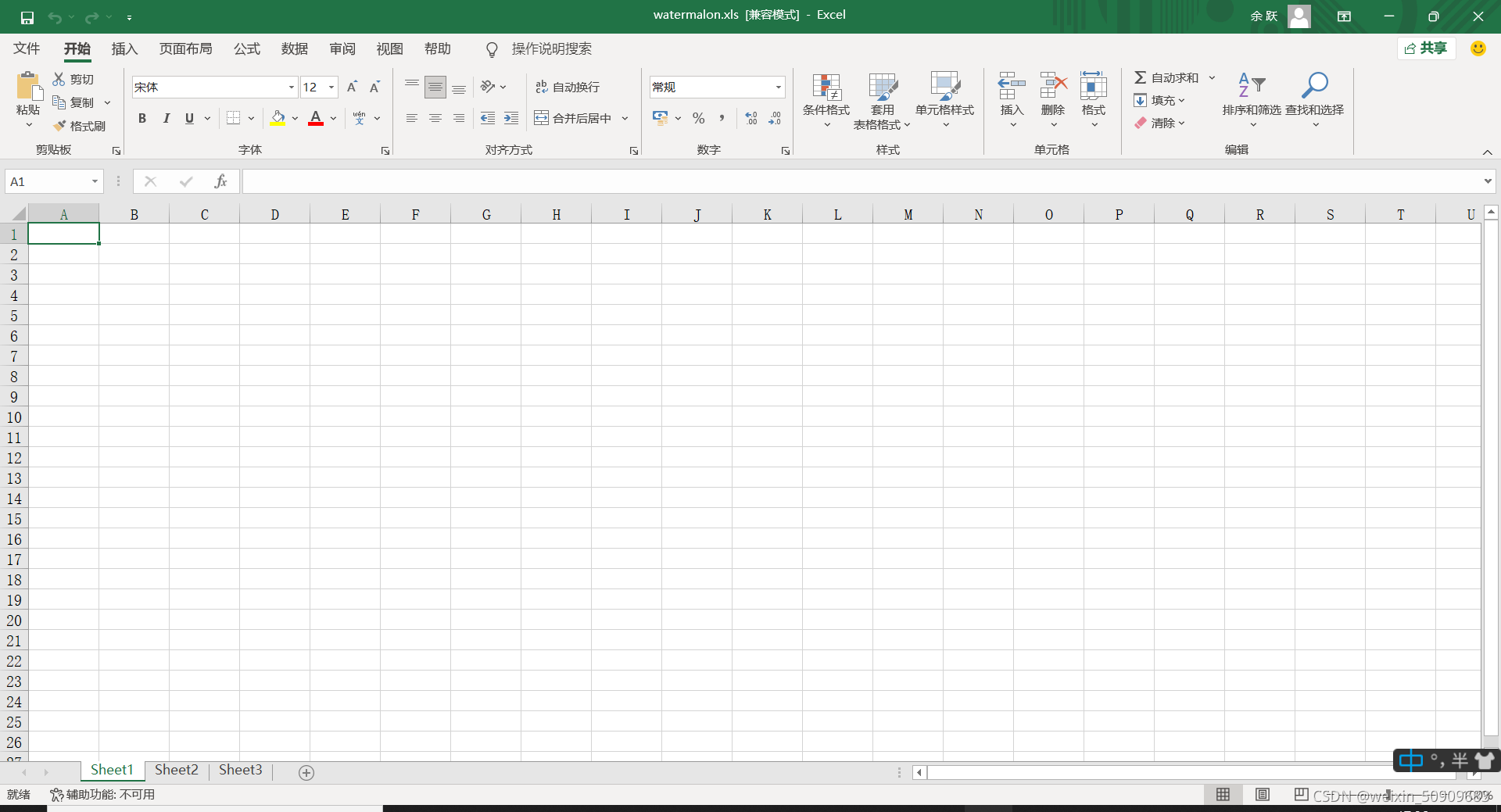Viewport: 1501px width, 812px height.
Task: Toggle align text left
Action: pos(412,118)
